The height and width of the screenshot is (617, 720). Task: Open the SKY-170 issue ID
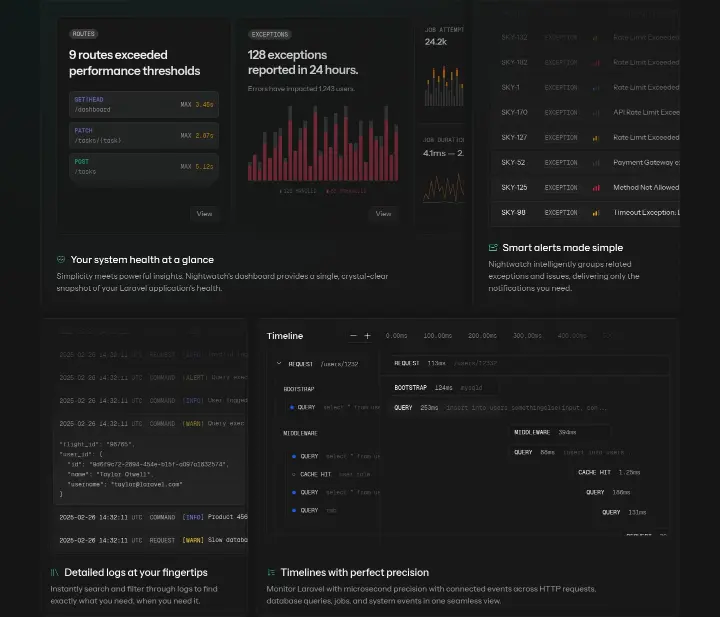(514, 112)
